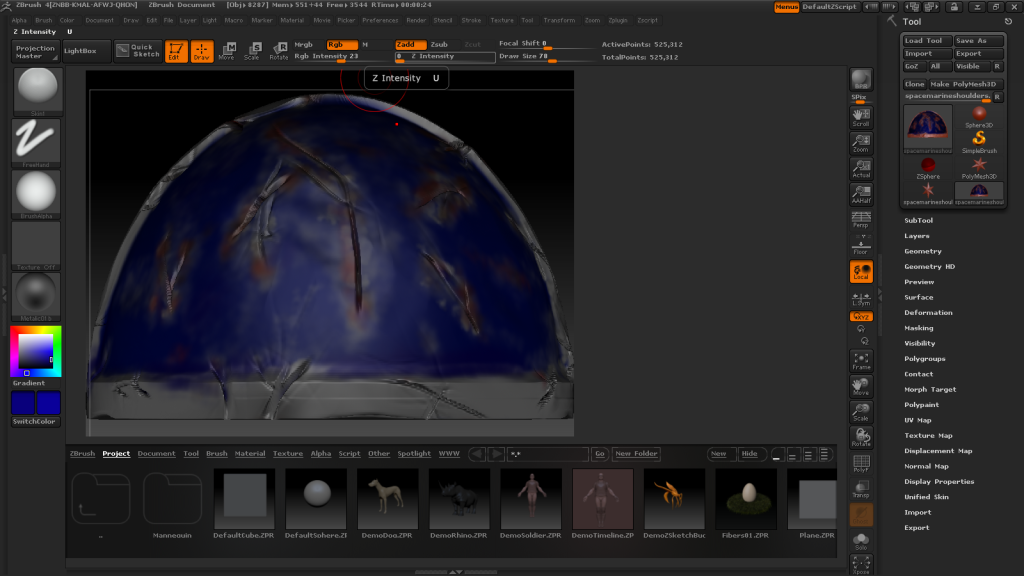Select the Zoom canvas icon
The image size is (1024, 576).
point(861,143)
